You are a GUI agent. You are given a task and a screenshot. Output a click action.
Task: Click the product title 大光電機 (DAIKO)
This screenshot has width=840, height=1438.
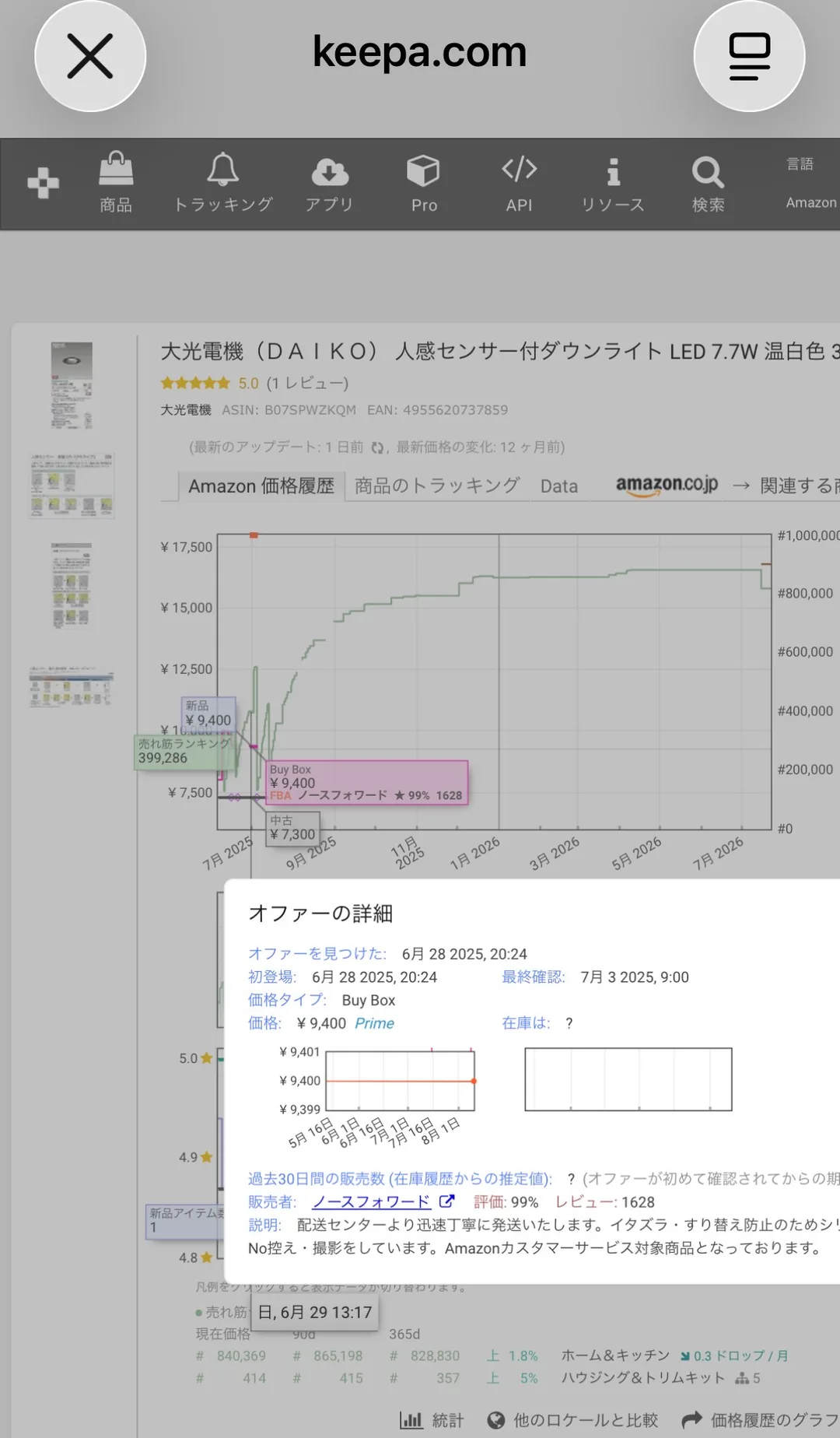[x=499, y=352]
